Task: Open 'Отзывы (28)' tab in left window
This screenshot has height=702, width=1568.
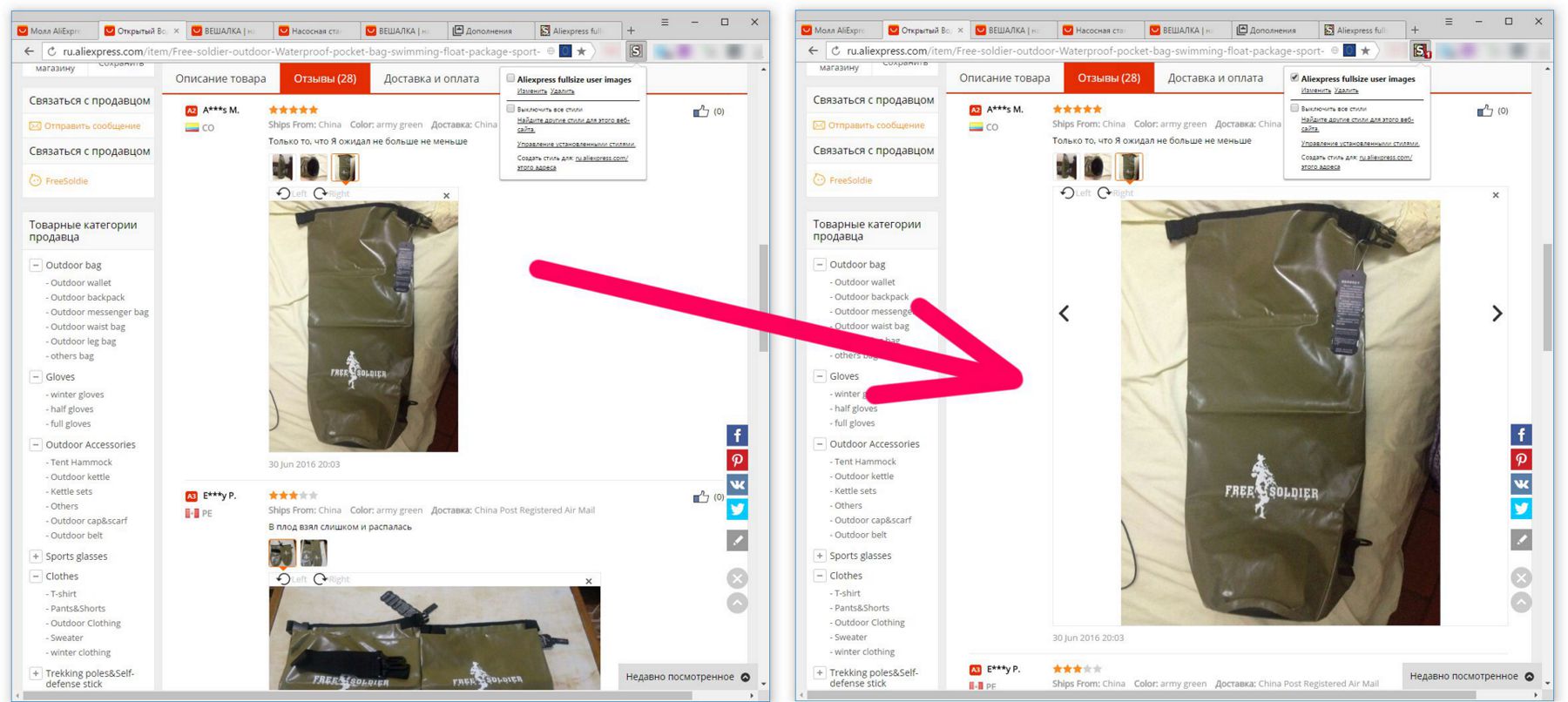Action: click(325, 78)
